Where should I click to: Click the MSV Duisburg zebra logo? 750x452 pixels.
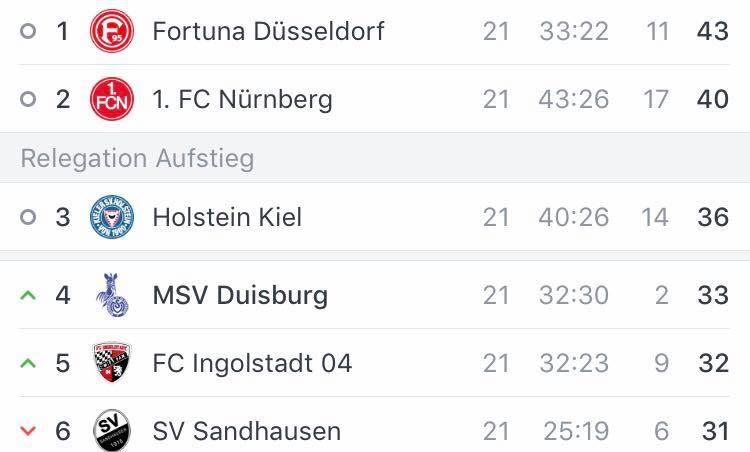pos(111,295)
